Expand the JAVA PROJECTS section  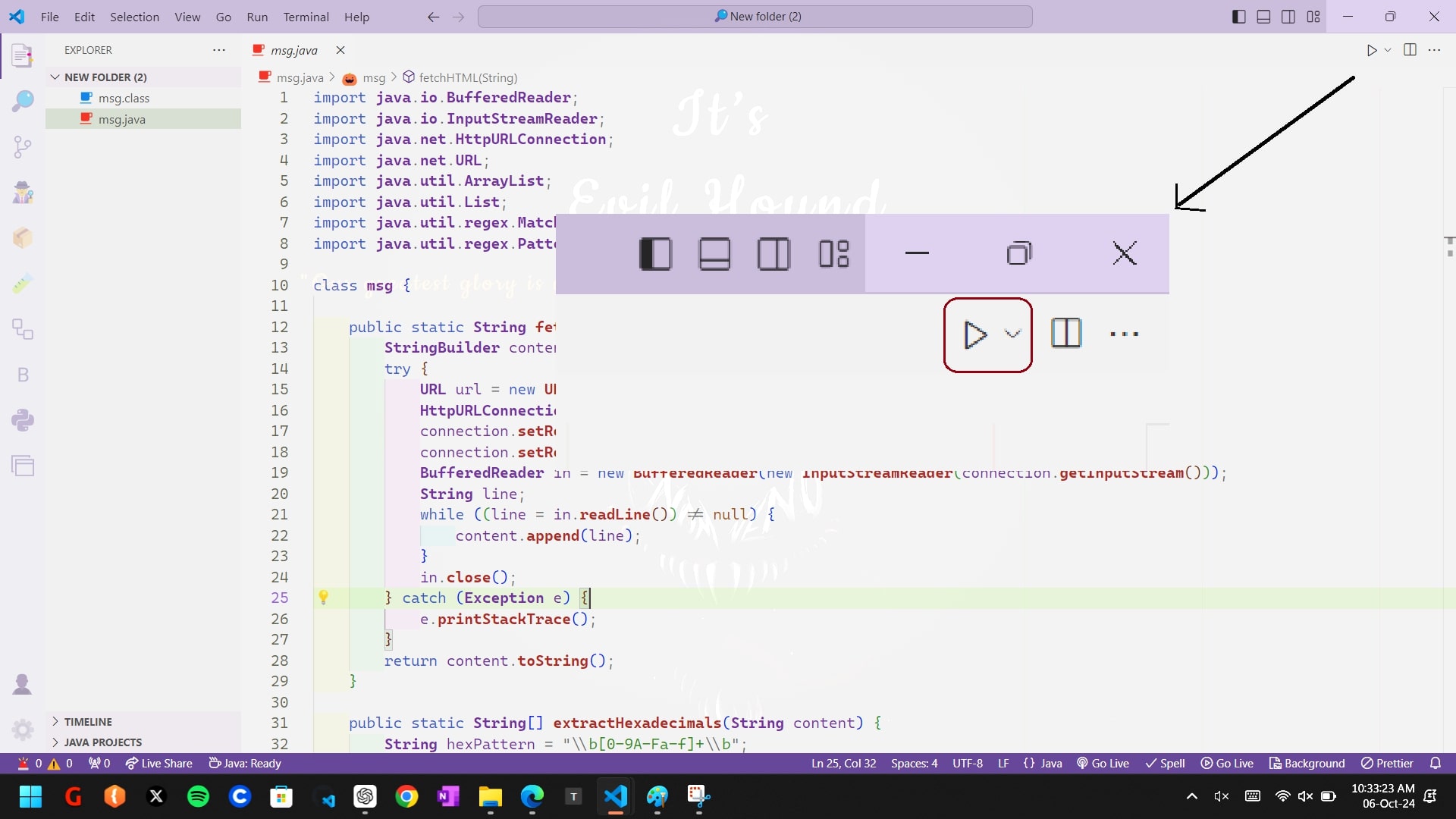(x=102, y=742)
